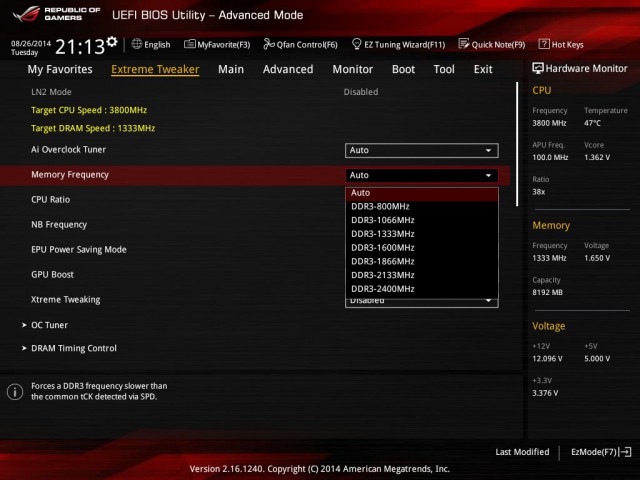The width and height of the screenshot is (640, 480).
Task: Click Ai Overclock Tuner label
Action: click(x=69, y=150)
